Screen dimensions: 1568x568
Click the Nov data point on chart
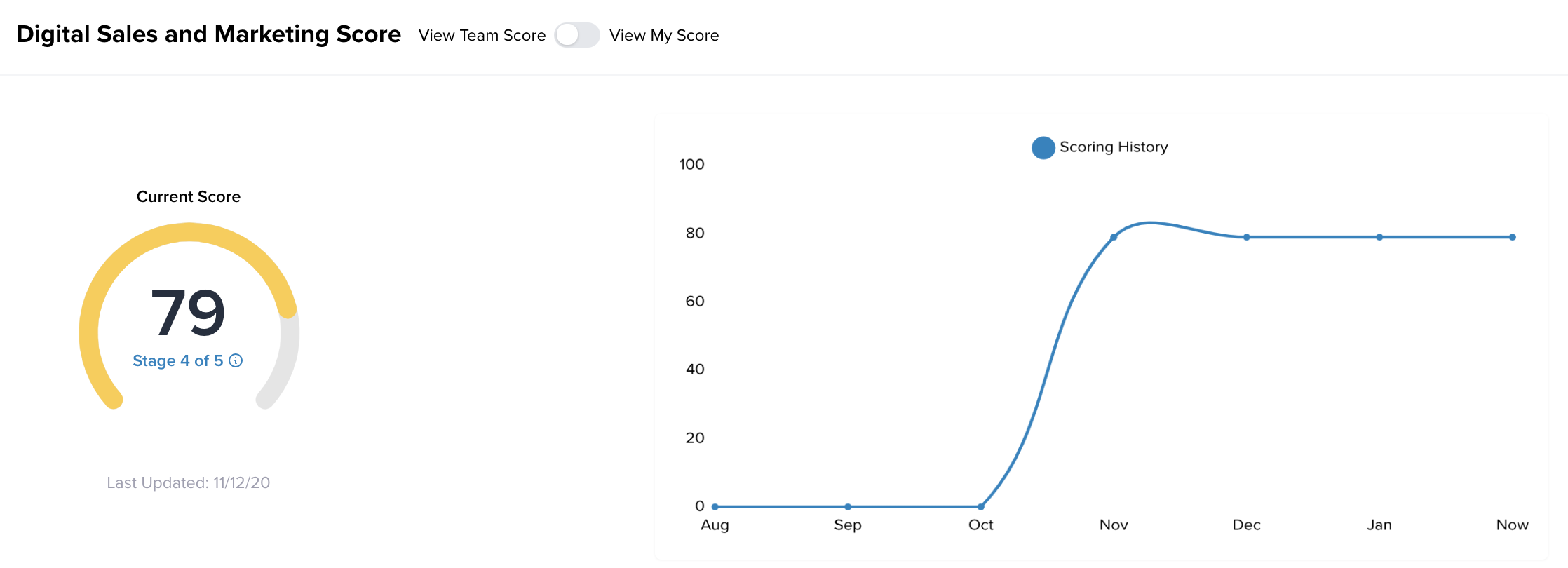click(x=1114, y=237)
